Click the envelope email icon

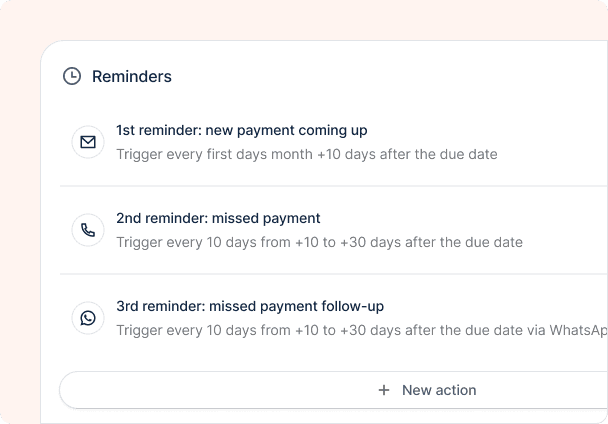(88, 142)
